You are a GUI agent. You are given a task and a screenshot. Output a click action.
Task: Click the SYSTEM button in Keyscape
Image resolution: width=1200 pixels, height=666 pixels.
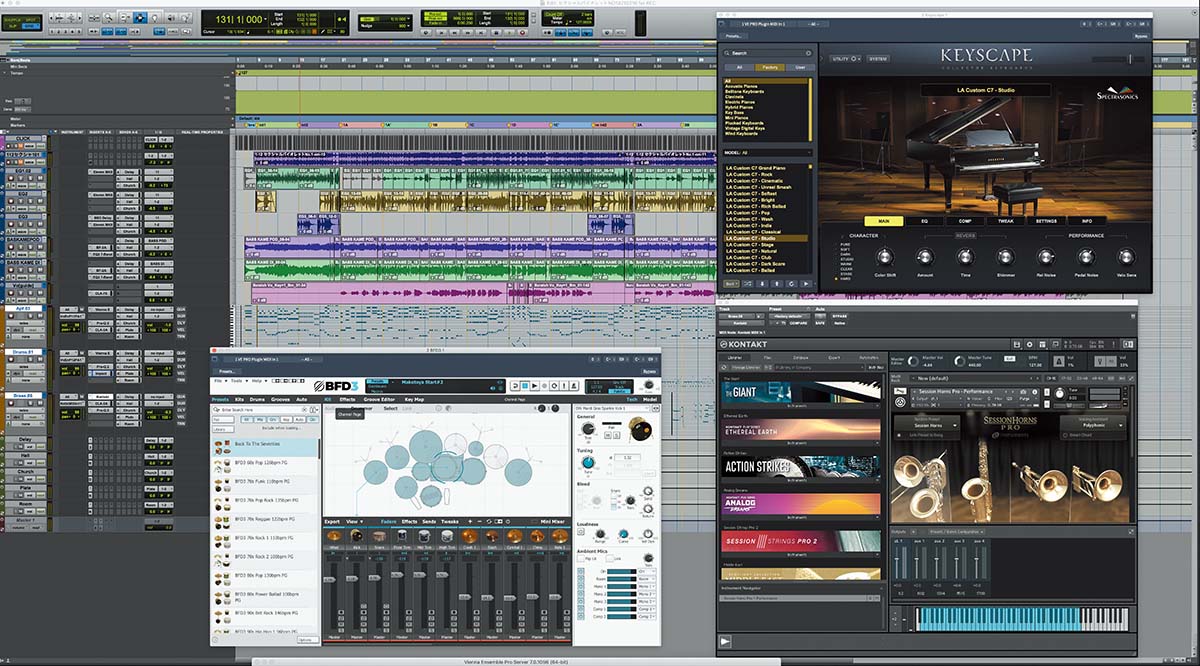(x=878, y=59)
